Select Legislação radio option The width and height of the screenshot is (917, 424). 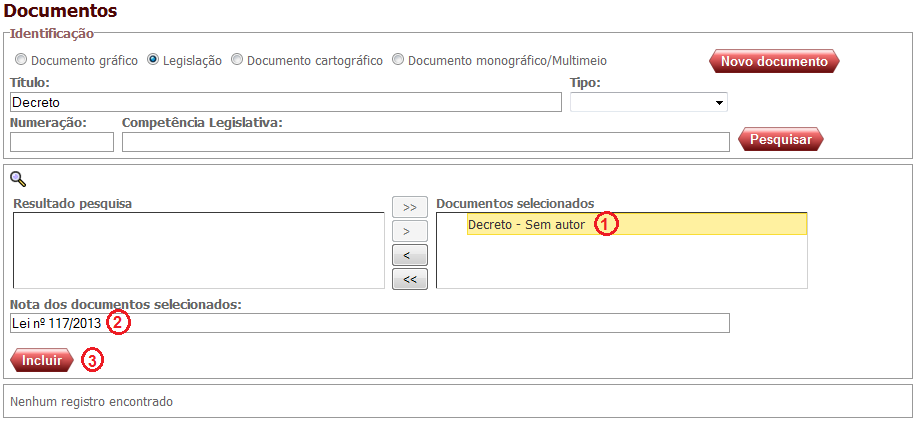(153, 60)
